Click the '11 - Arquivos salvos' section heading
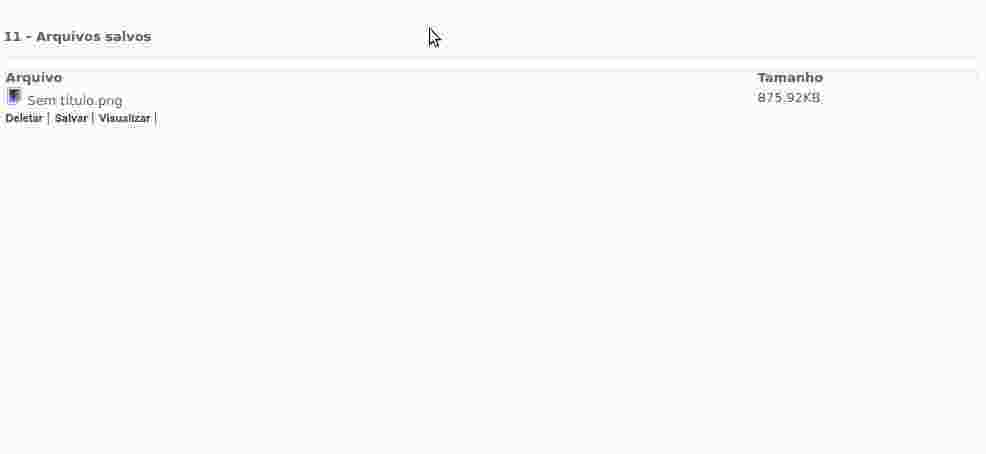 (x=77, y=36)
